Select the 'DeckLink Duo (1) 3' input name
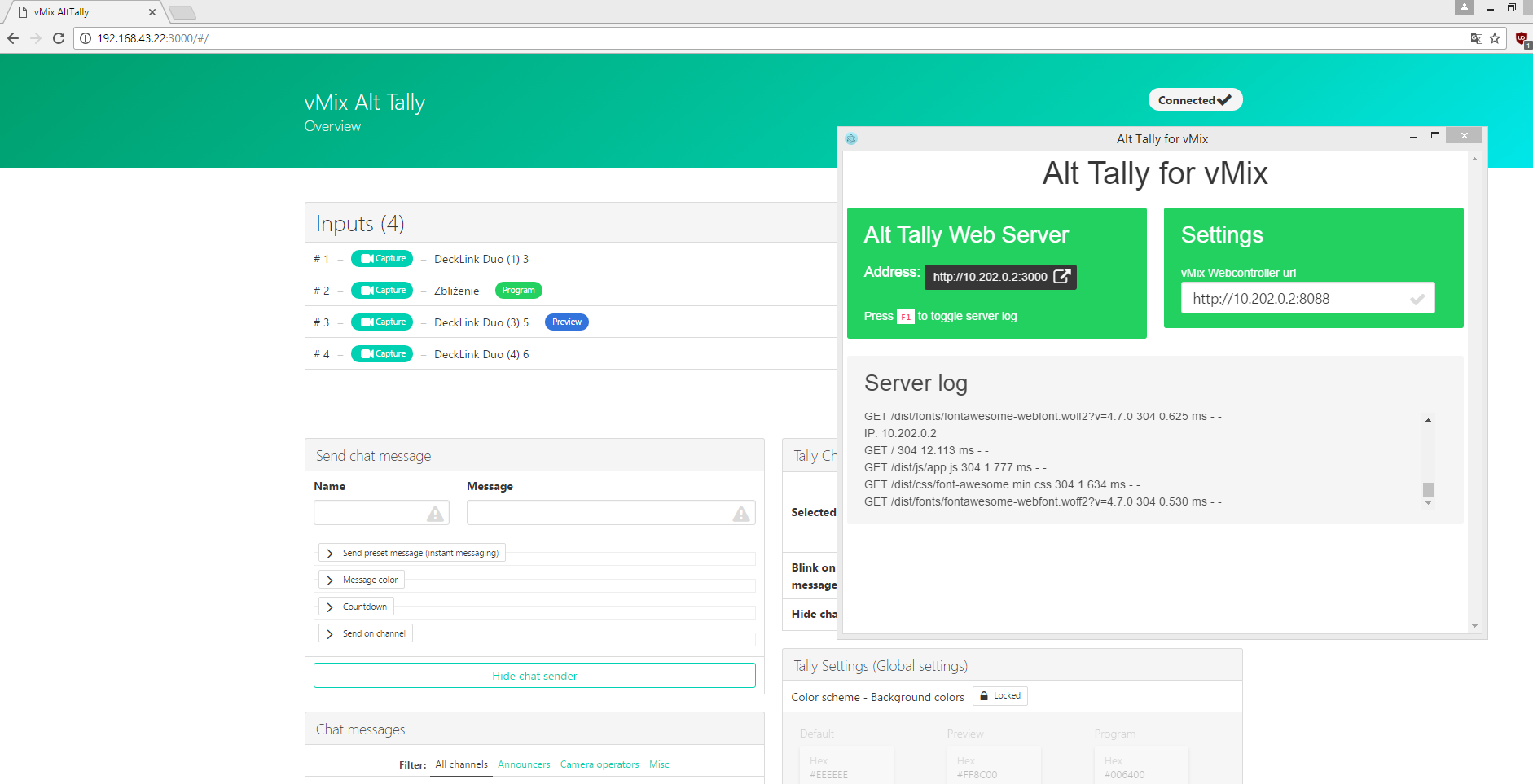This screenshot has width=1533, height=784. point(481,259)
